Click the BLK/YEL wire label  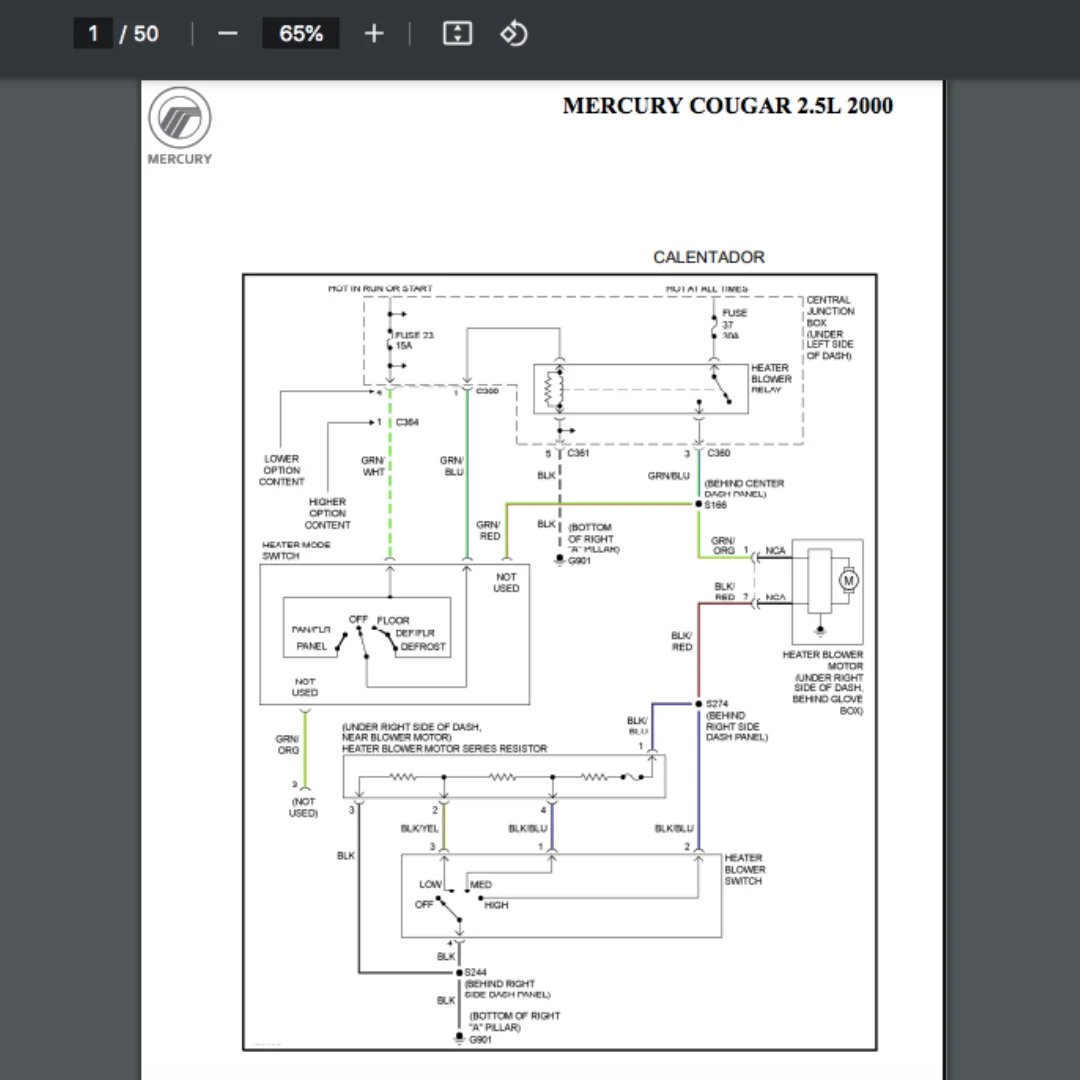click(x=419, y=828)
